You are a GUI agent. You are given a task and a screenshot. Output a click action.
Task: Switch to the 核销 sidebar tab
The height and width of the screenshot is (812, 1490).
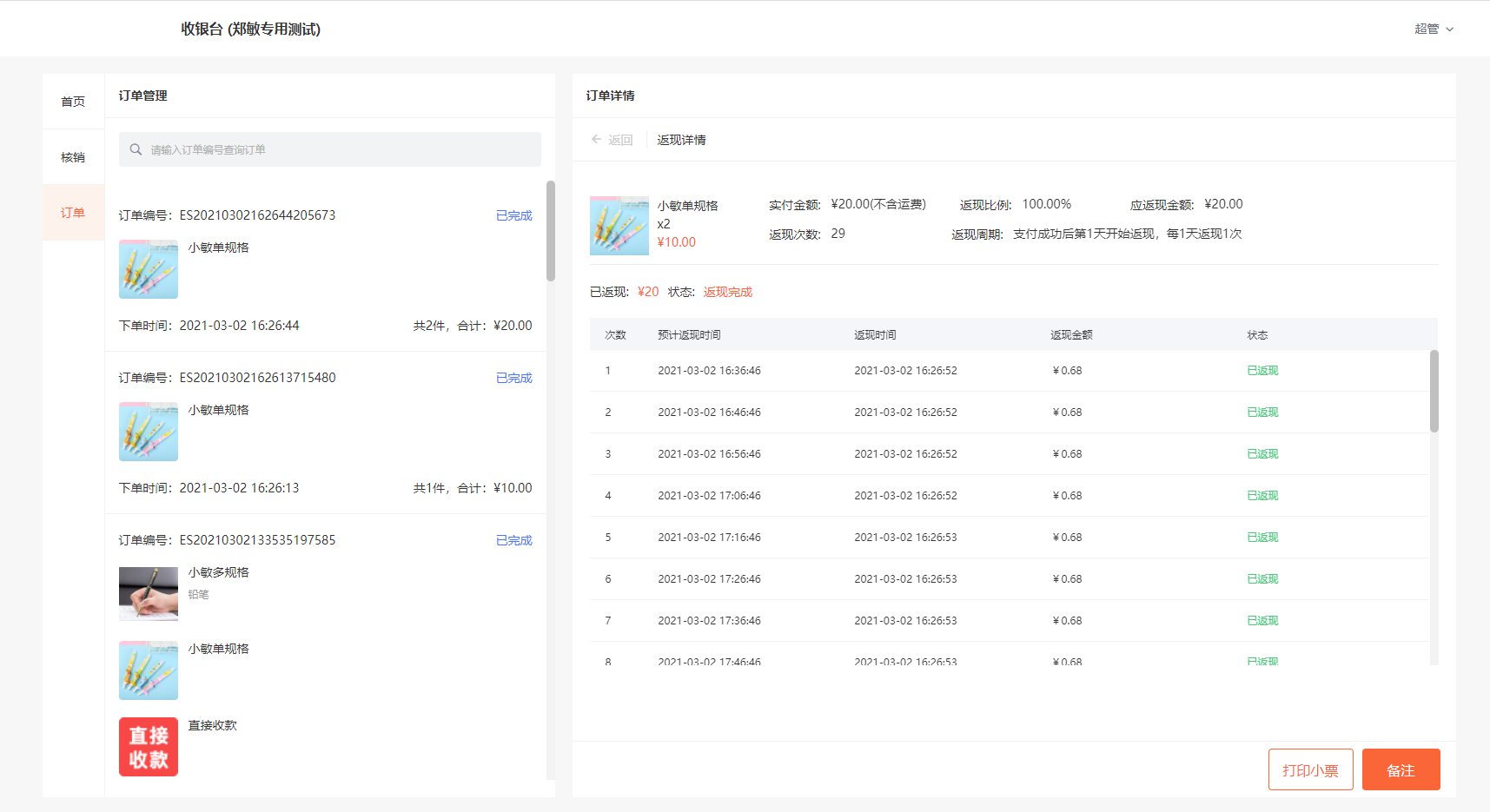pos(73,157)
